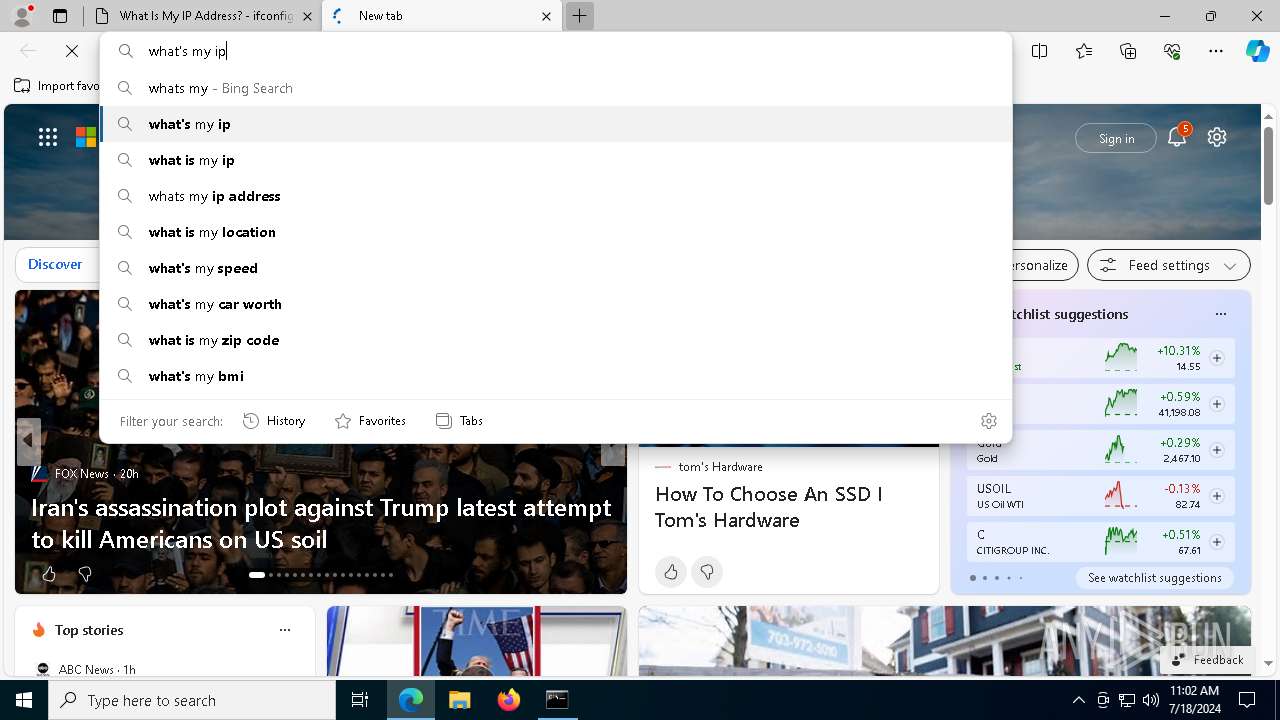Image resolution: width=1280 pixels, height=720 pixels.
Task: Open Collections
Action: click(1128, 51)
